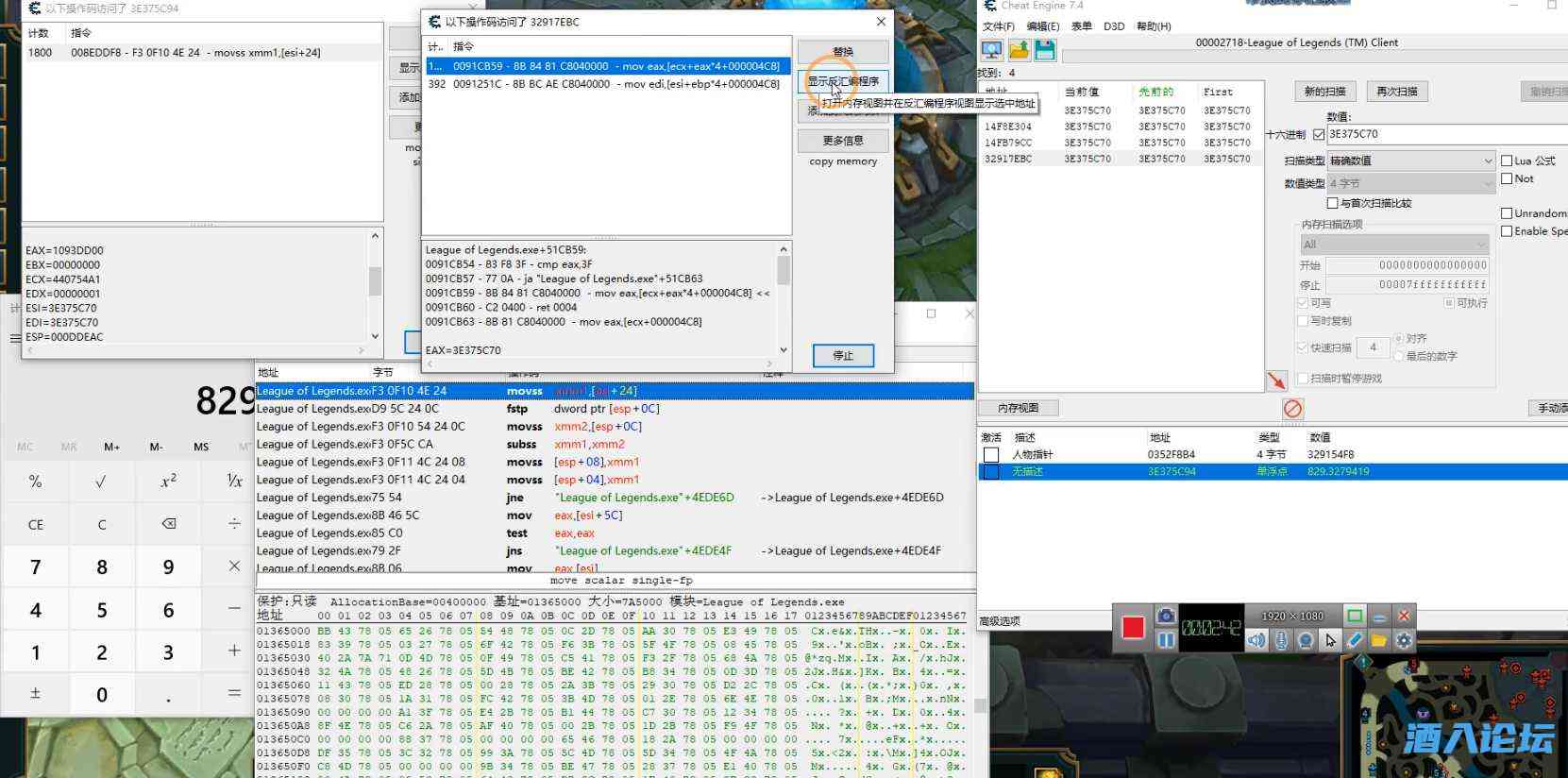The height and width of the screenshot is (778, 1568).
Task: Save the table with floppy disk icon
Action: (x=1044, y=51)
